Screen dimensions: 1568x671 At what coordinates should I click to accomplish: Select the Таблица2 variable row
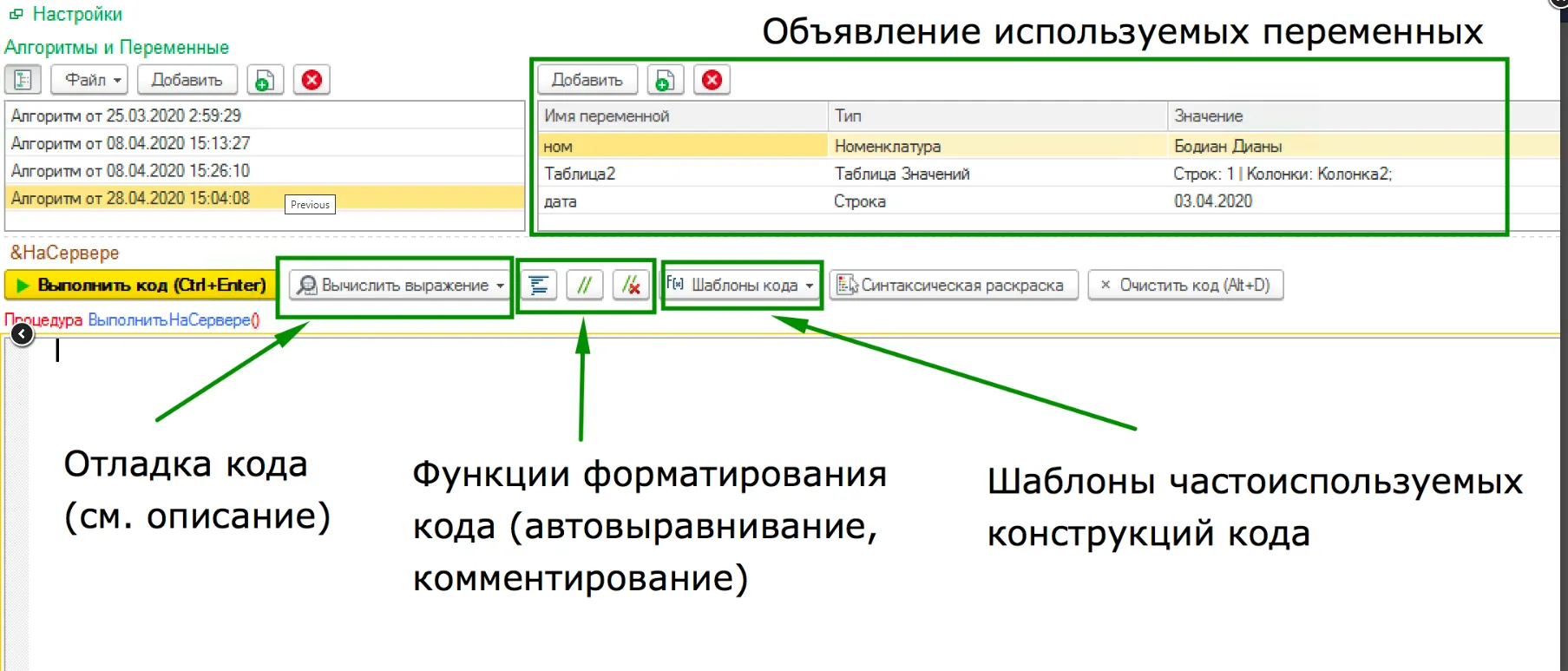point(580,174)
